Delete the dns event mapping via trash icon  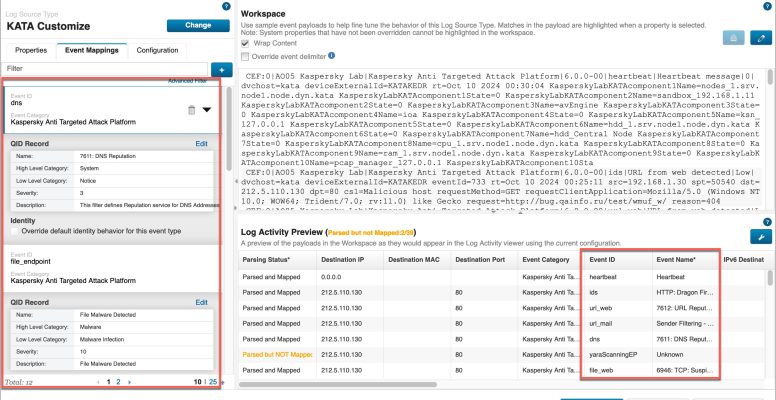[192, 110]
